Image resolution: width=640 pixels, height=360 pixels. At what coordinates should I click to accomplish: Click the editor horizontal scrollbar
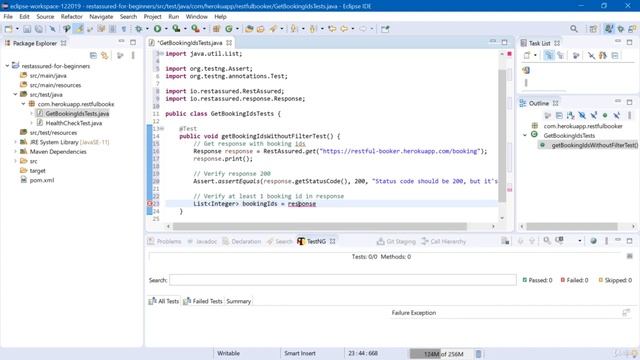tap(320, 226)
